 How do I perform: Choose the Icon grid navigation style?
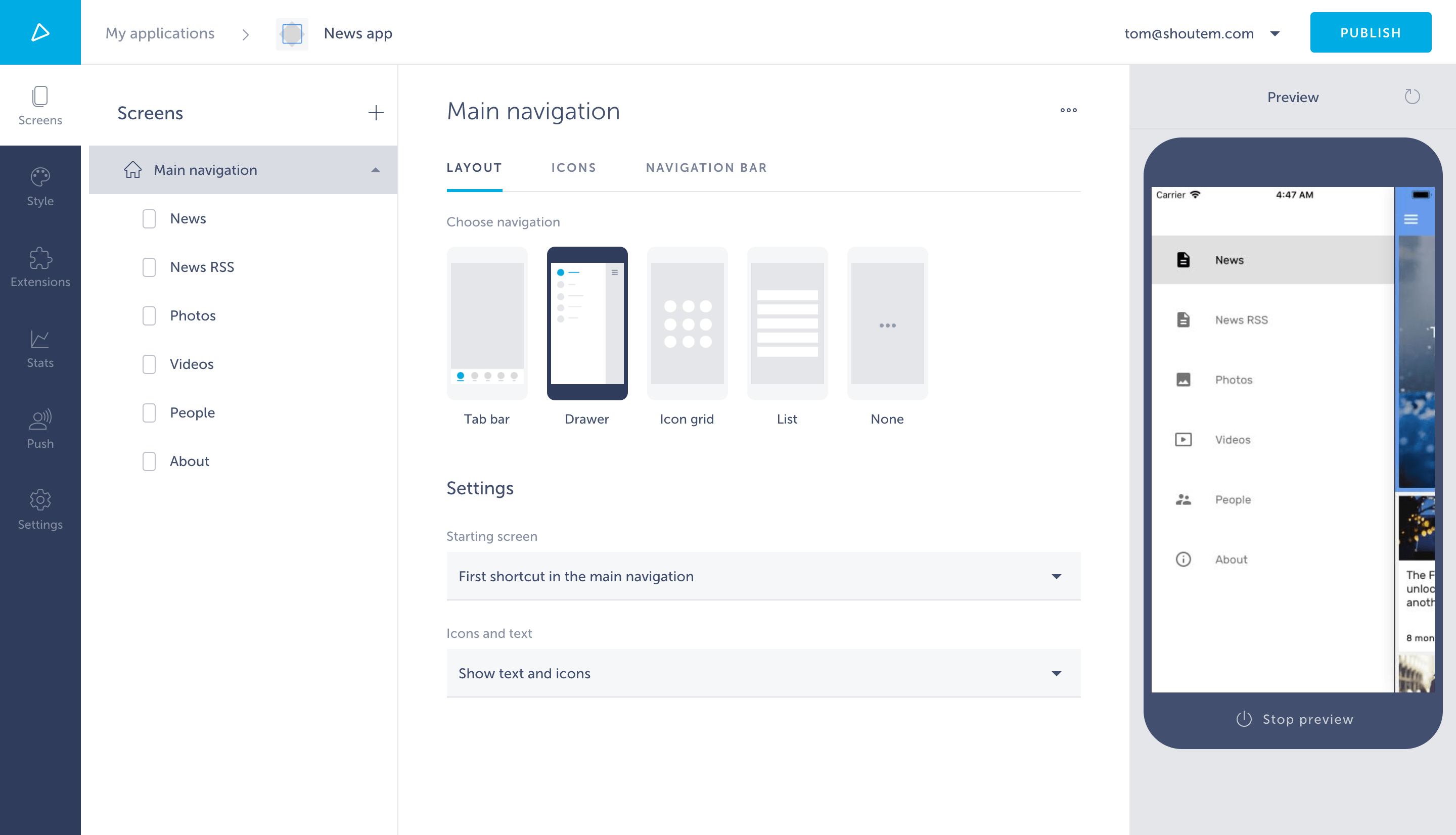coord(687,323)
